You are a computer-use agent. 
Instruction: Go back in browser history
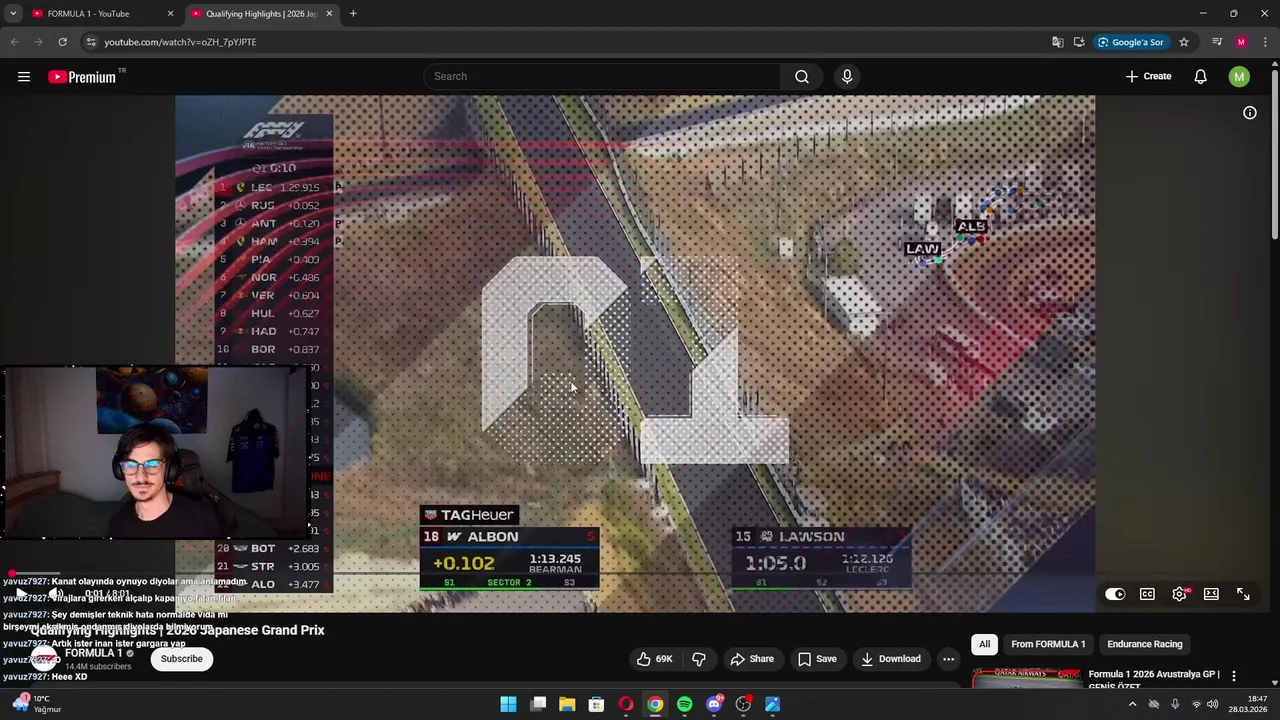(14, 42)
